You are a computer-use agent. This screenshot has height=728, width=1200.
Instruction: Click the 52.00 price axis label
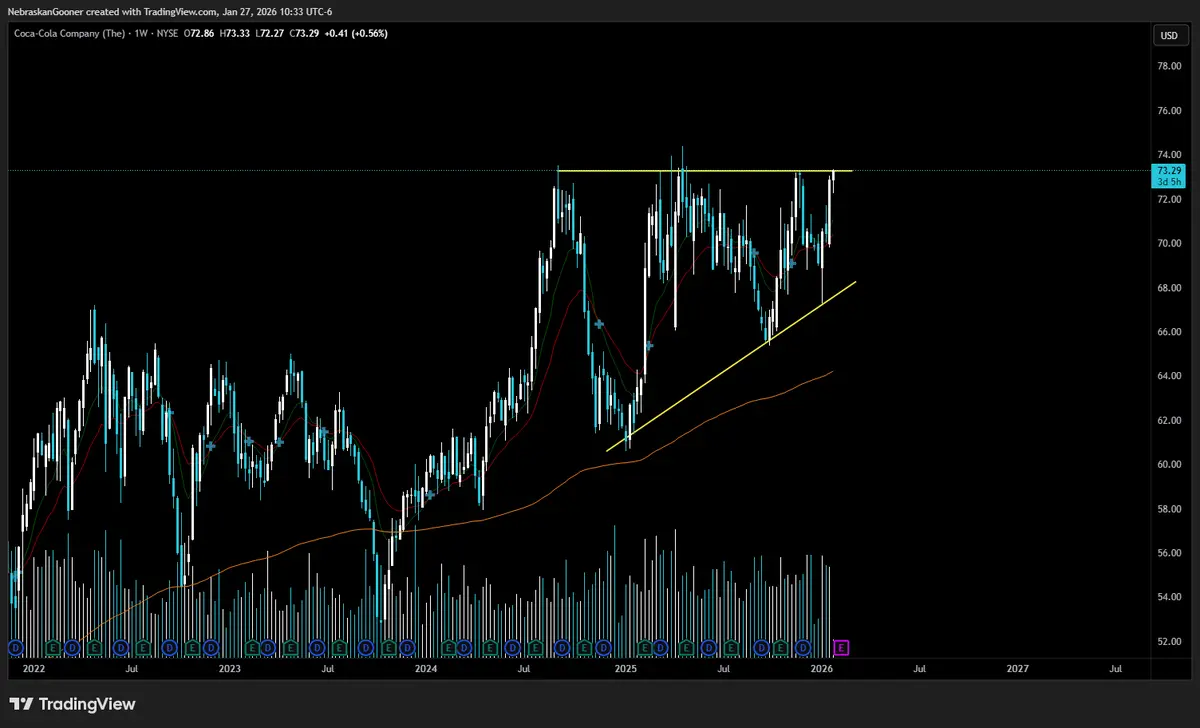point(1169,641)
